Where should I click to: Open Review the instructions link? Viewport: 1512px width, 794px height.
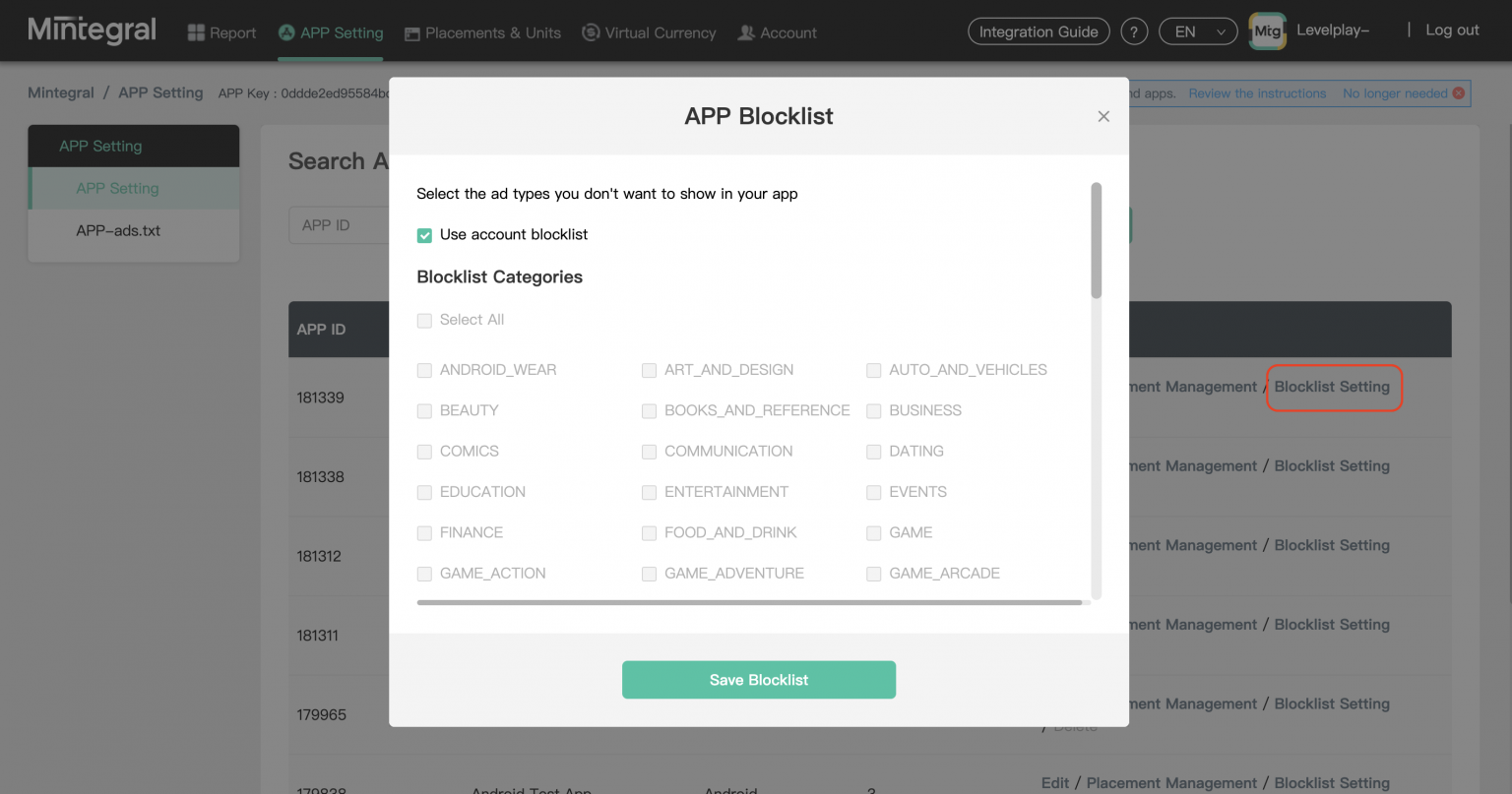pyautogui.click(x=1257, y=92)
